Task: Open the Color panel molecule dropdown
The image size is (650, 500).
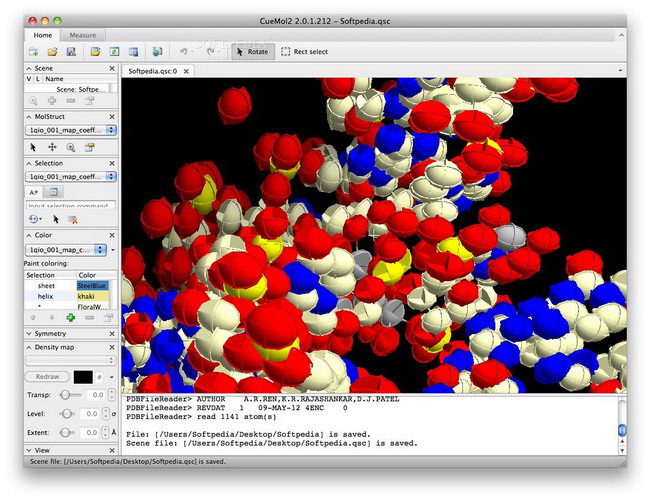Action: click(x=66, y=249)
